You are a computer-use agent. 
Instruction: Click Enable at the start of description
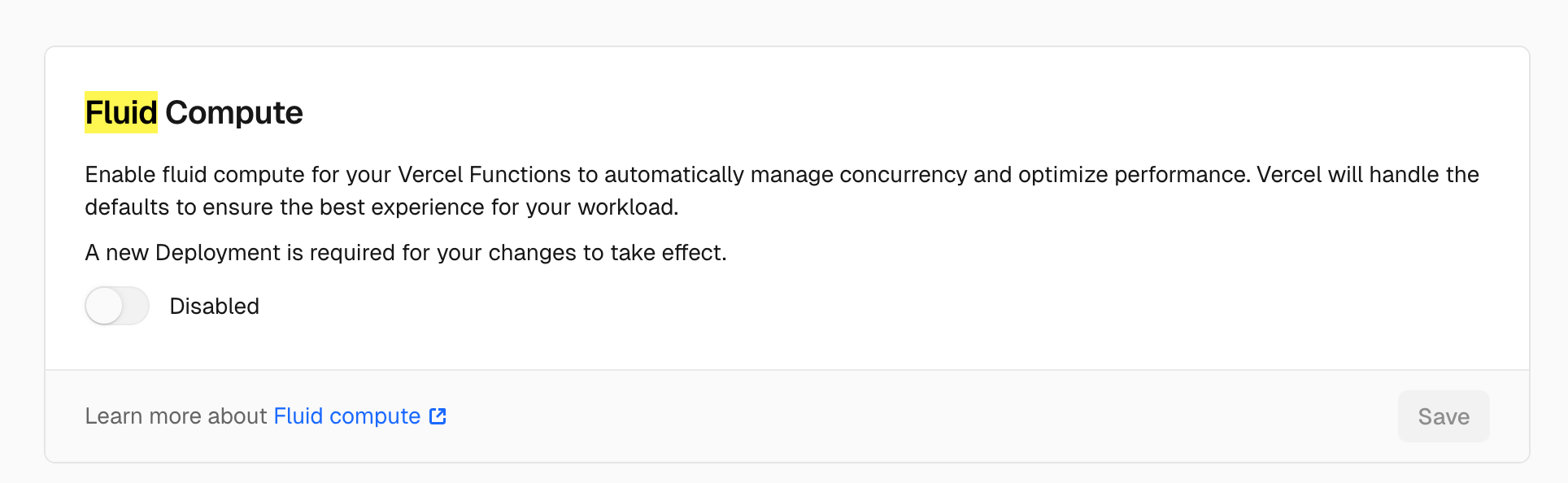(120, 175)
